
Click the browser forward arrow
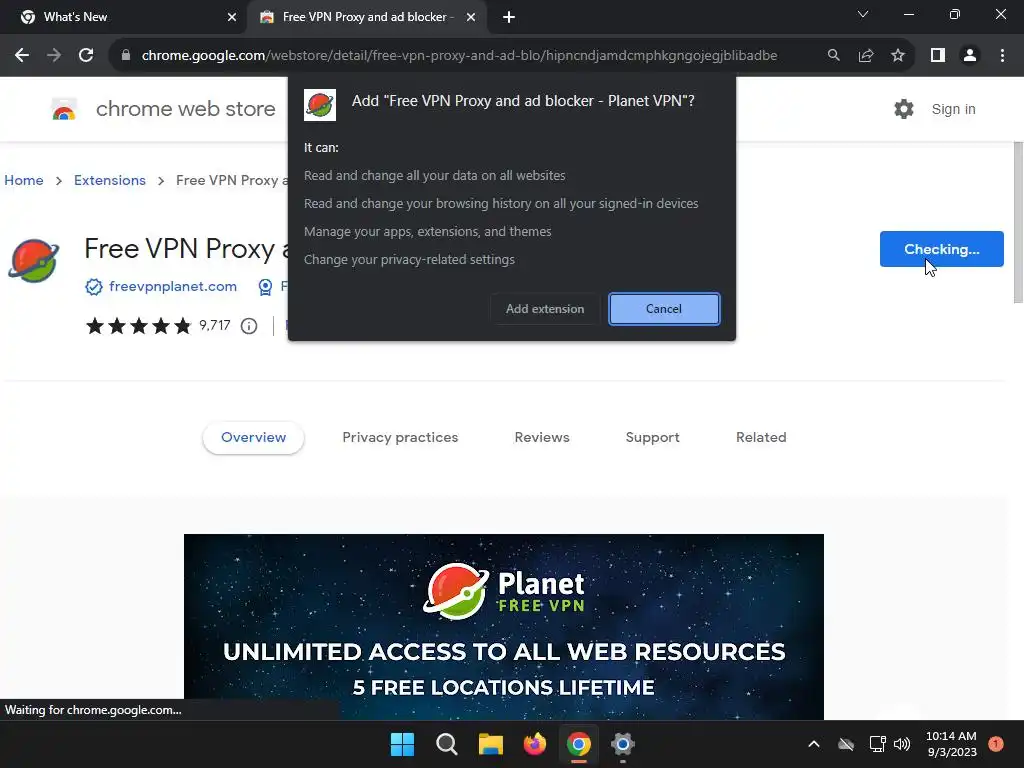coord(54,56)
